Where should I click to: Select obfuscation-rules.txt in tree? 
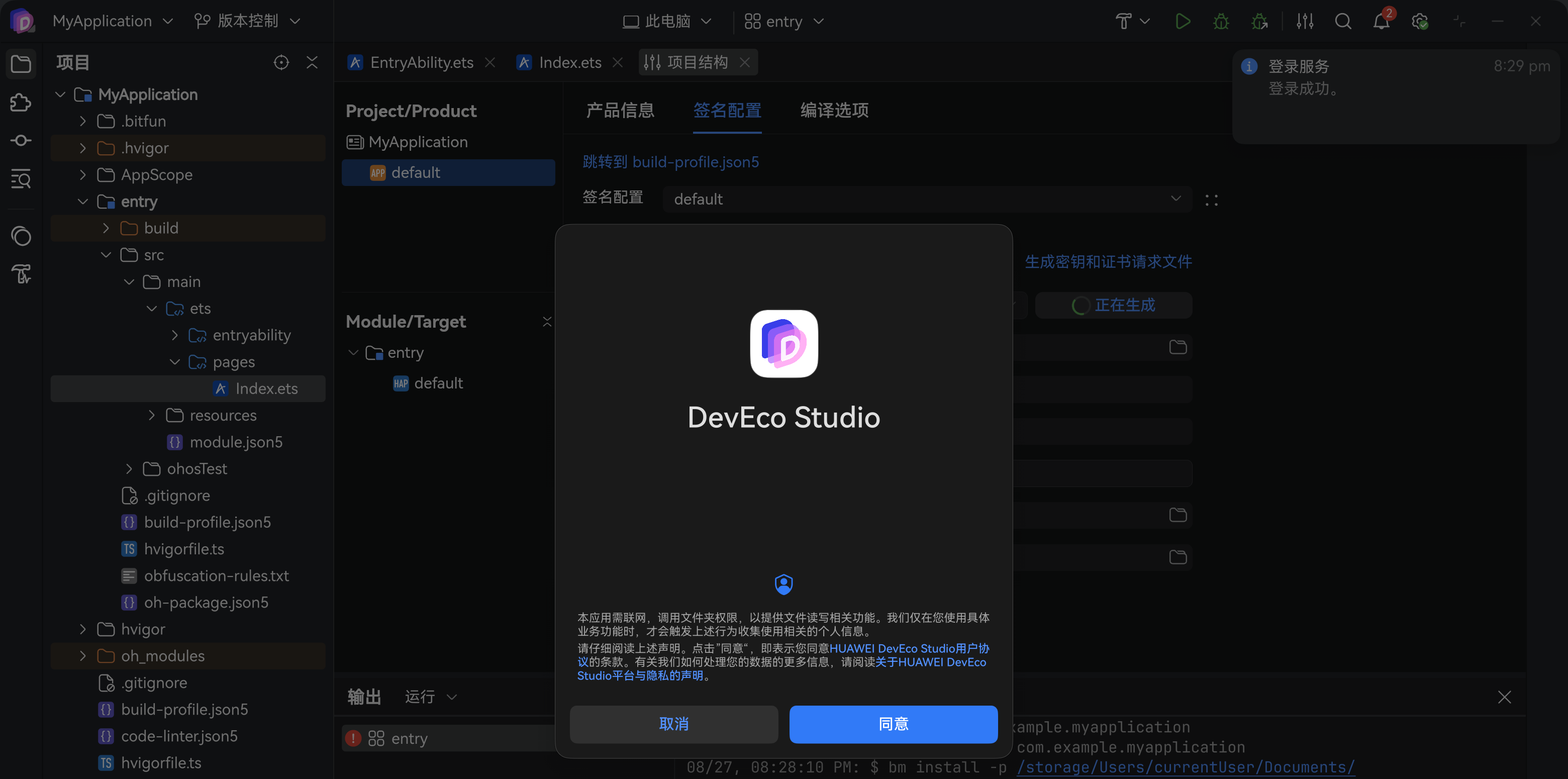206,576
